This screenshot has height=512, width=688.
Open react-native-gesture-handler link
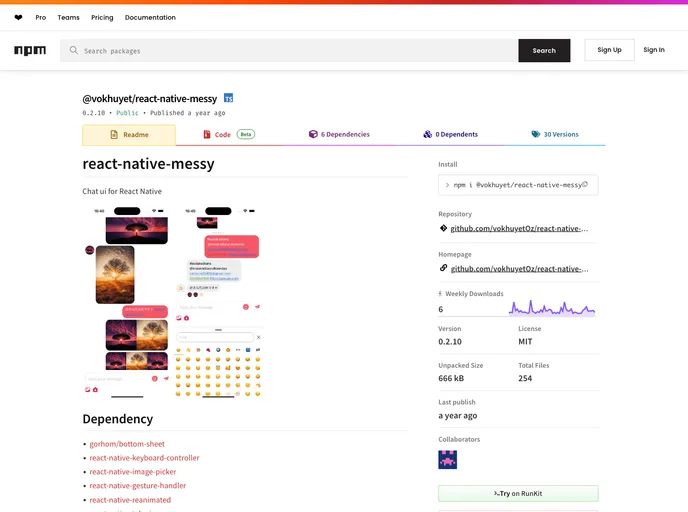coord(138,486)
